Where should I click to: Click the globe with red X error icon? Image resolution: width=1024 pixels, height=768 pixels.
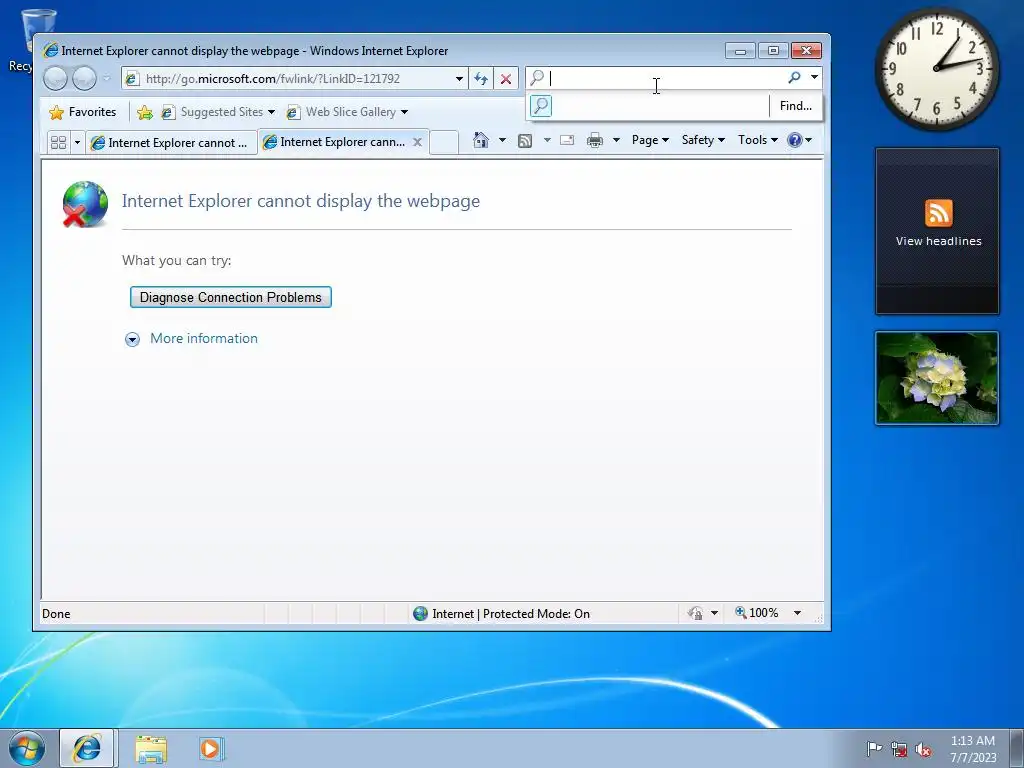coord(85,204)
